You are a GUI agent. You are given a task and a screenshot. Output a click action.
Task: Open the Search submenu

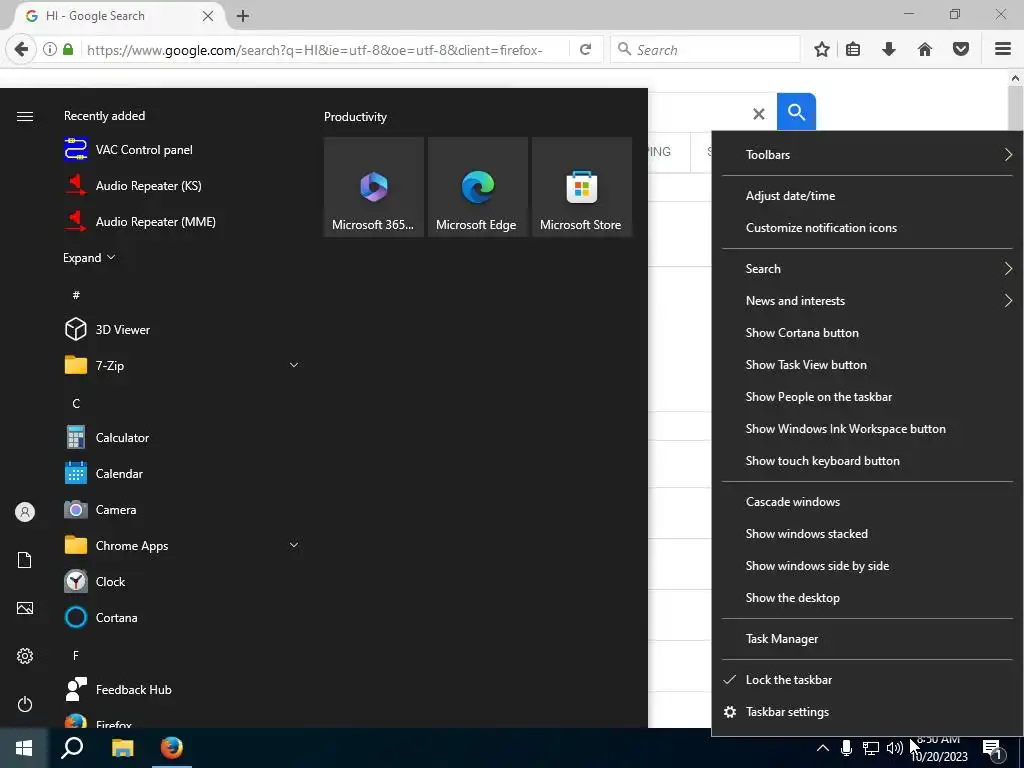point(867,268)
